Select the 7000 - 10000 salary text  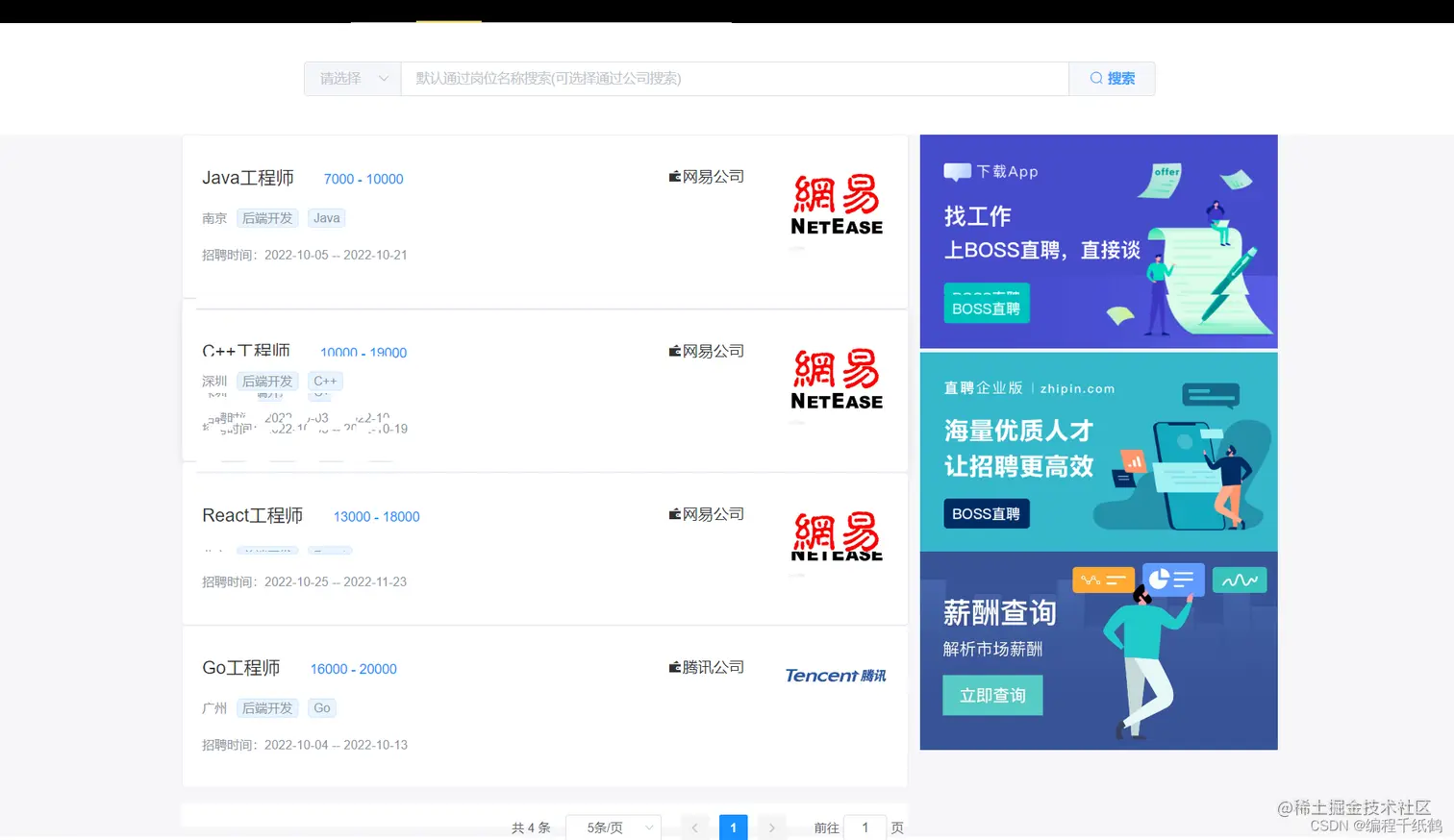click(x=363, y=179)
